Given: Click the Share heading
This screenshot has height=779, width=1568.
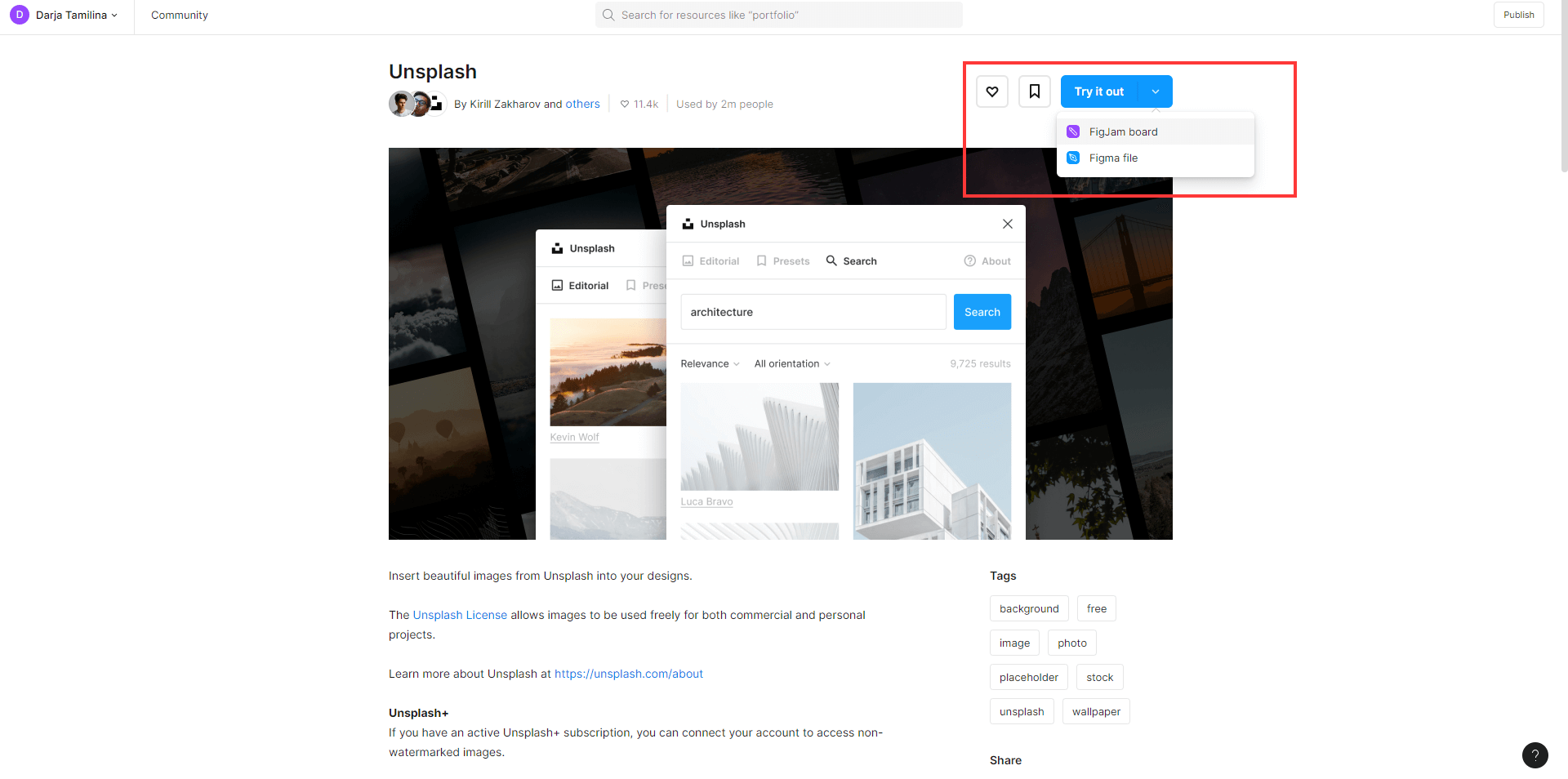Looking at the screenshot, I should click(x=1005, y=760).
